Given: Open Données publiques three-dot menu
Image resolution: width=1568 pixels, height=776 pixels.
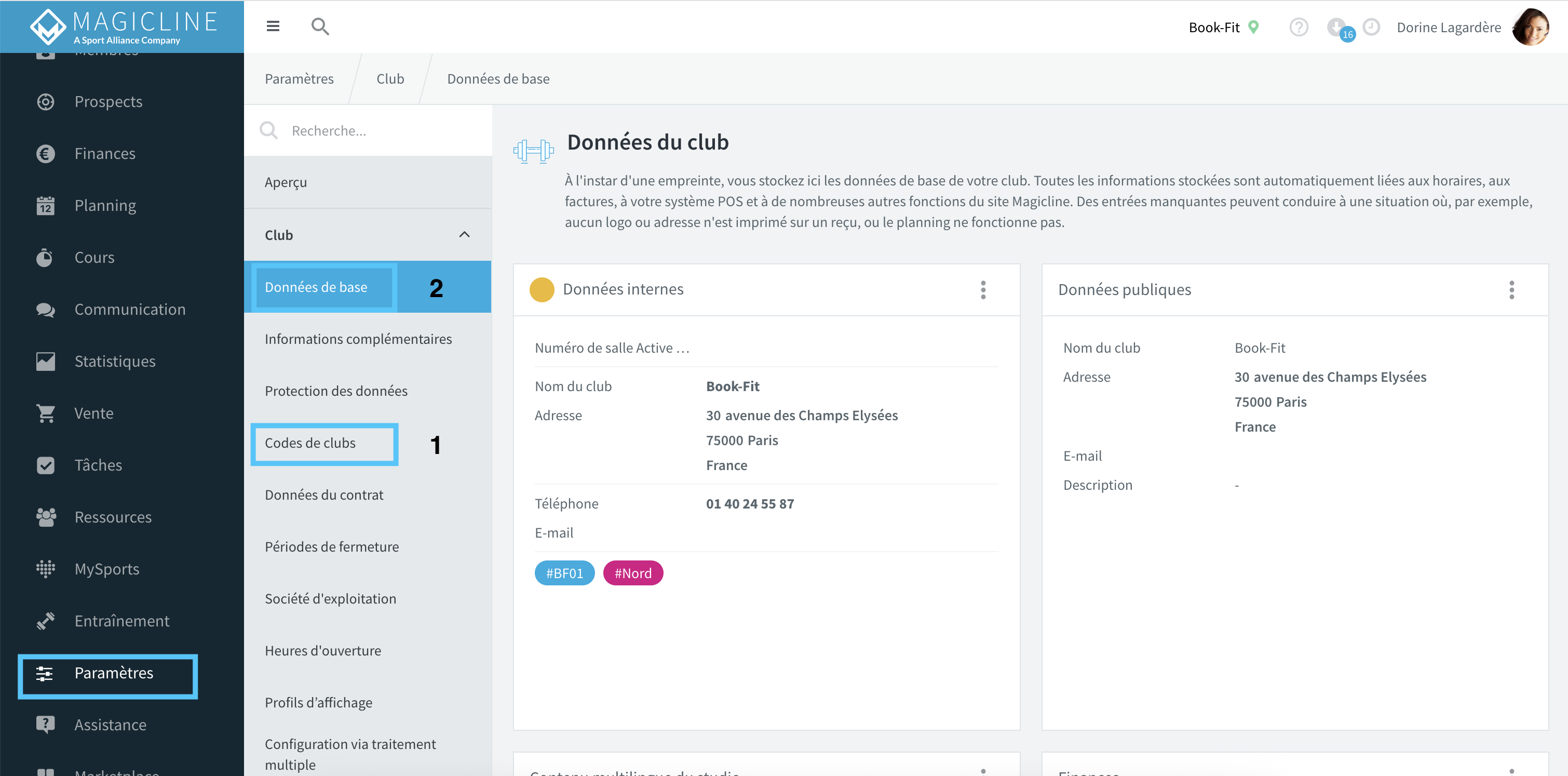Looking at the screenshot, I should pos(1511,290).
